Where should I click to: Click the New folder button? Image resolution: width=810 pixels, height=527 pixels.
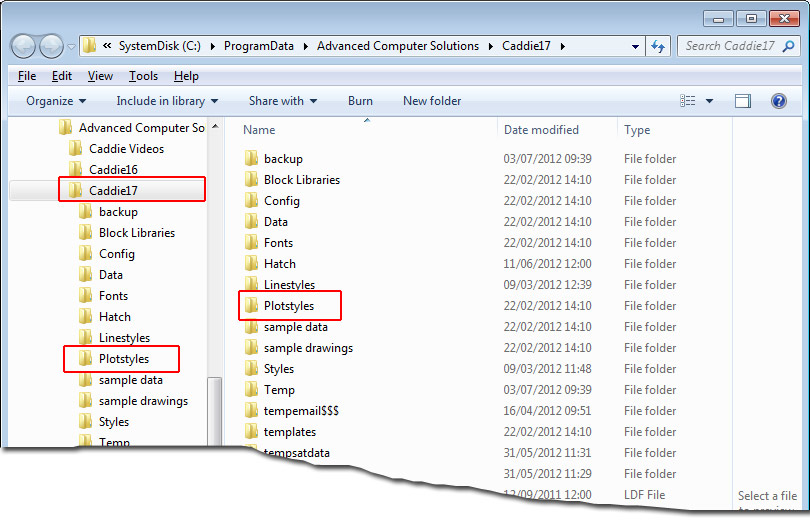pos(432,101)
